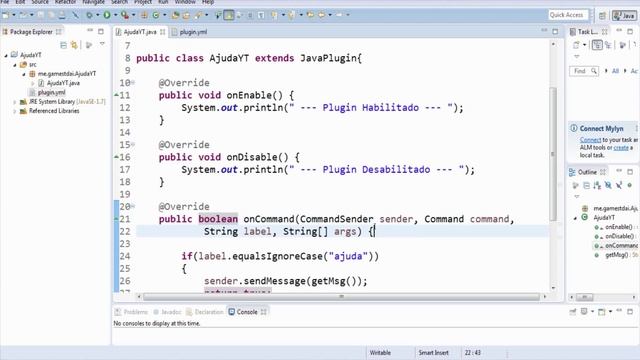Viewport: 640px width, 360px height.
Task: Click the editor horizontal scrollbar thumb
Action: pyautogui.click(x=341, y=297)
